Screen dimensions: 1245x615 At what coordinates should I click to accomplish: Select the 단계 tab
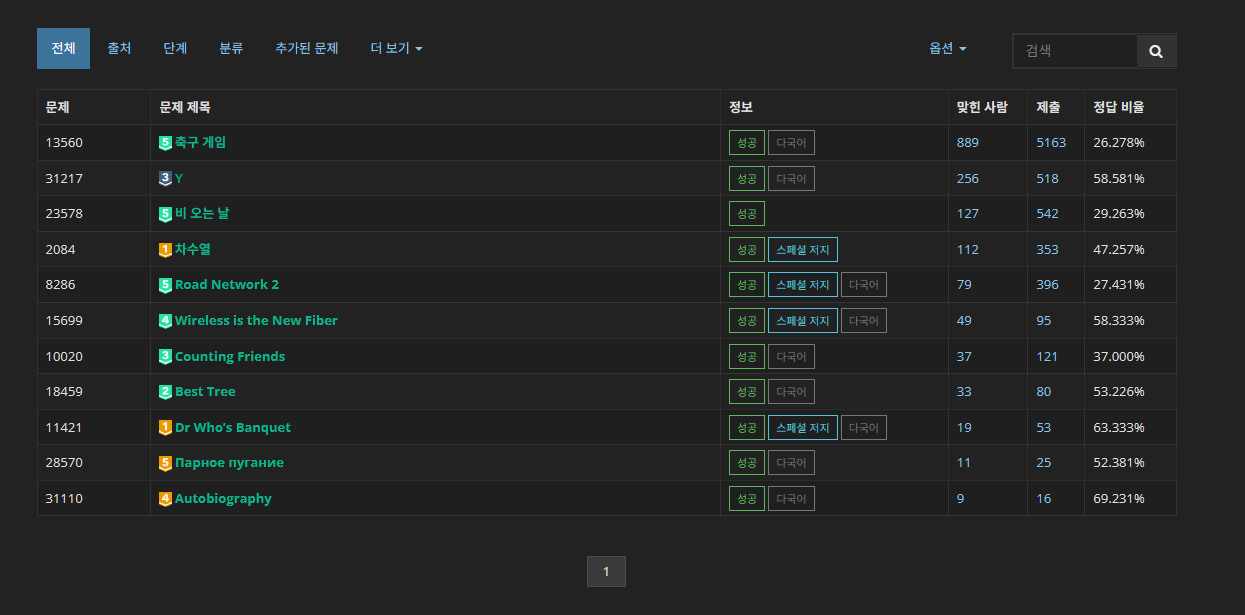tap(175, 48)
